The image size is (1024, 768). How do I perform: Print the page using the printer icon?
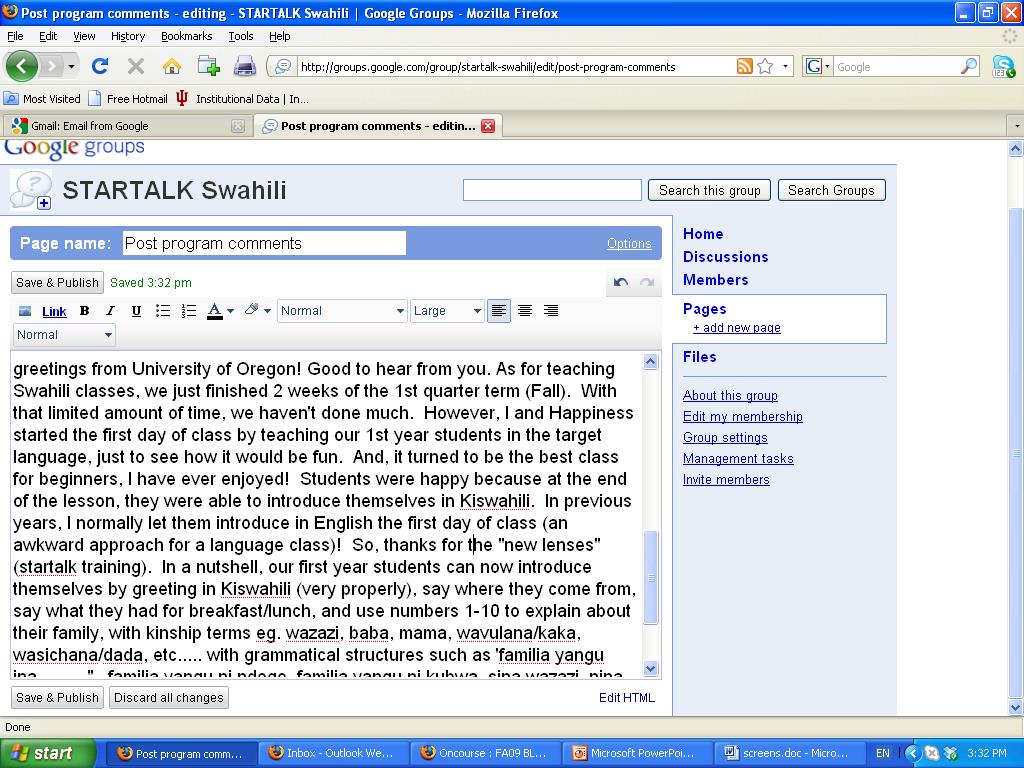tap(245, 66)
